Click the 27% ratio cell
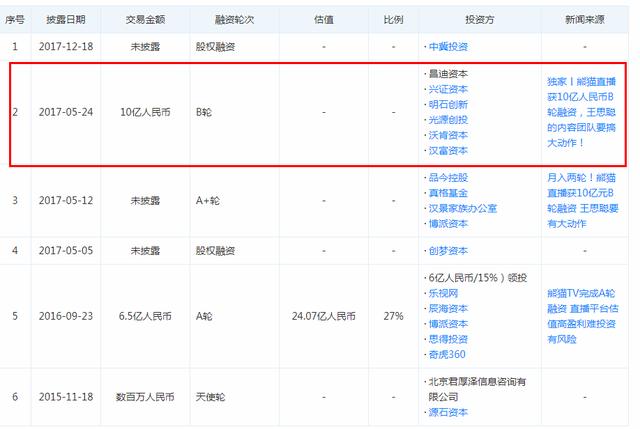Image resolution: width=640 pixels, height=429 pixels. pyautogui.click(x=393, y=316)
